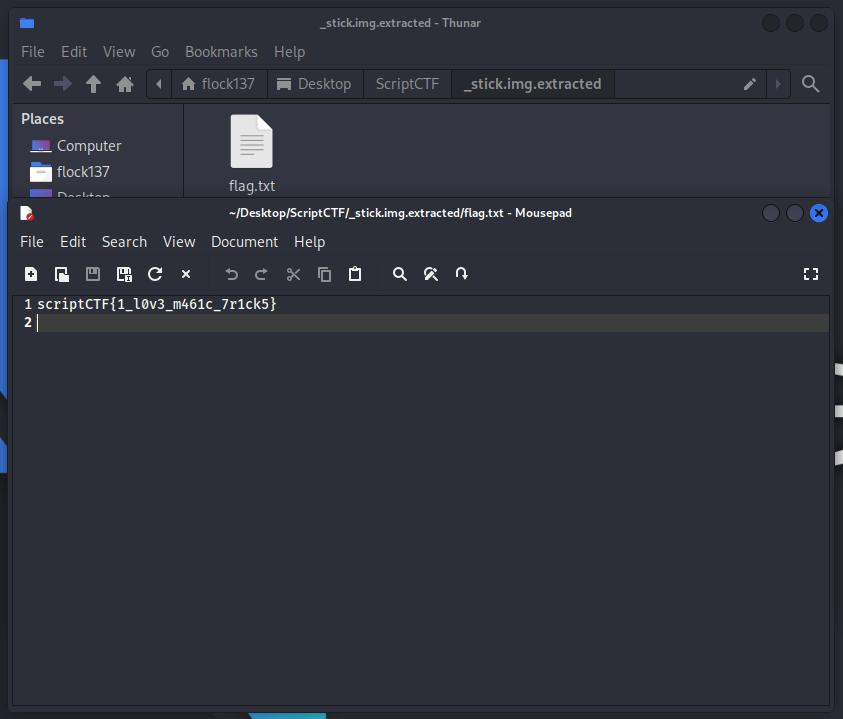
Task: Click the ScriptCTF path bar button
Action: pos(407,84)
